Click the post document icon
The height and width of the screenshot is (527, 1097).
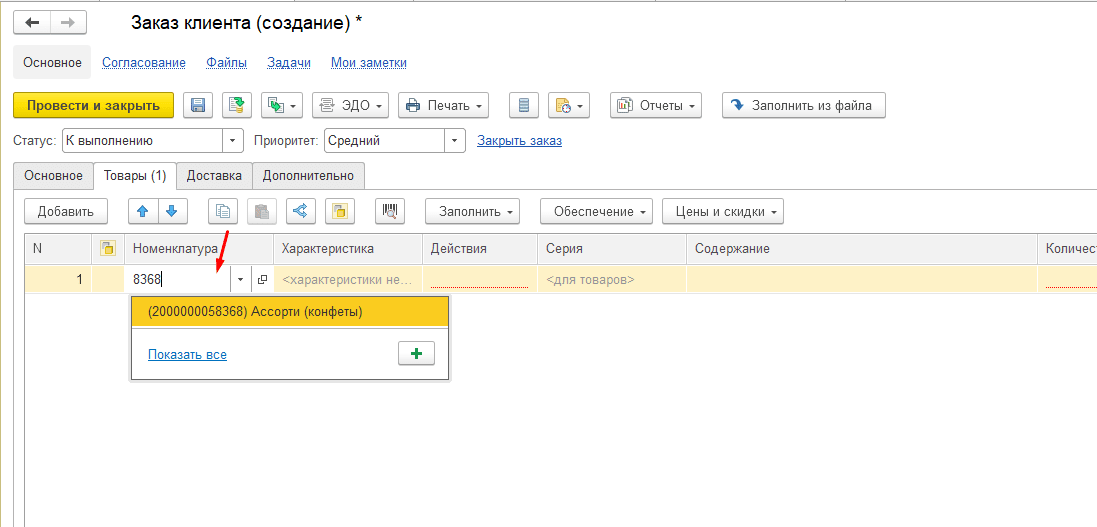point(237,105)
